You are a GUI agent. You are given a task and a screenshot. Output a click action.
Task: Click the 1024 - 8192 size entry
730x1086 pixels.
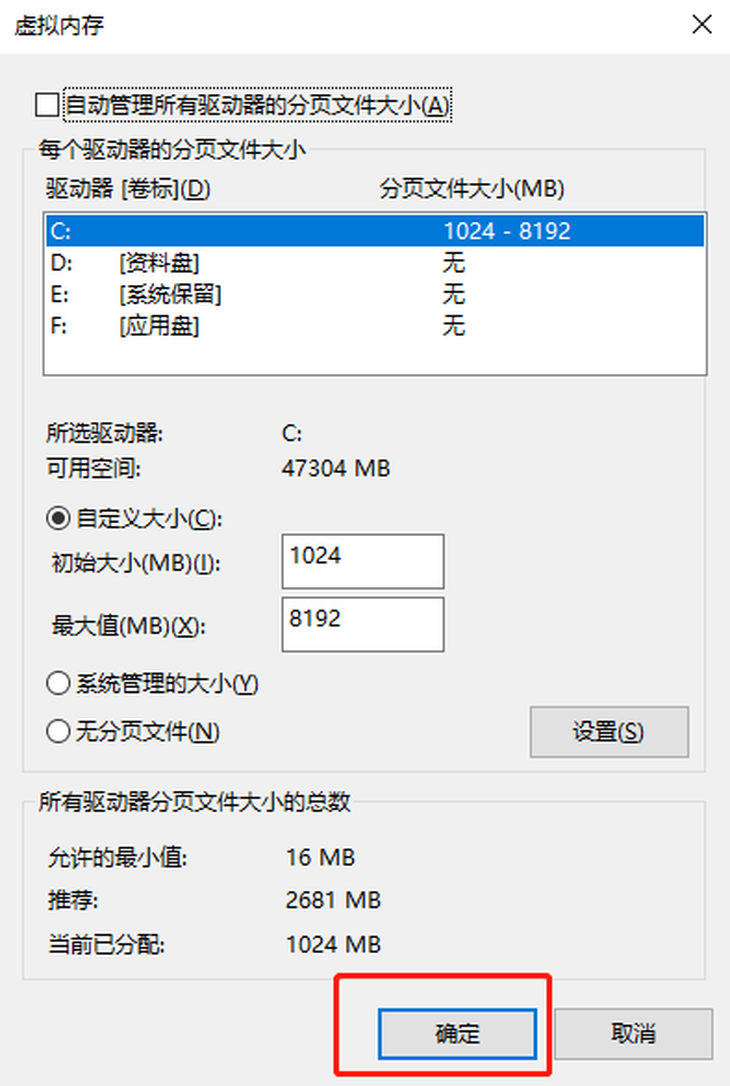point(507,231)
